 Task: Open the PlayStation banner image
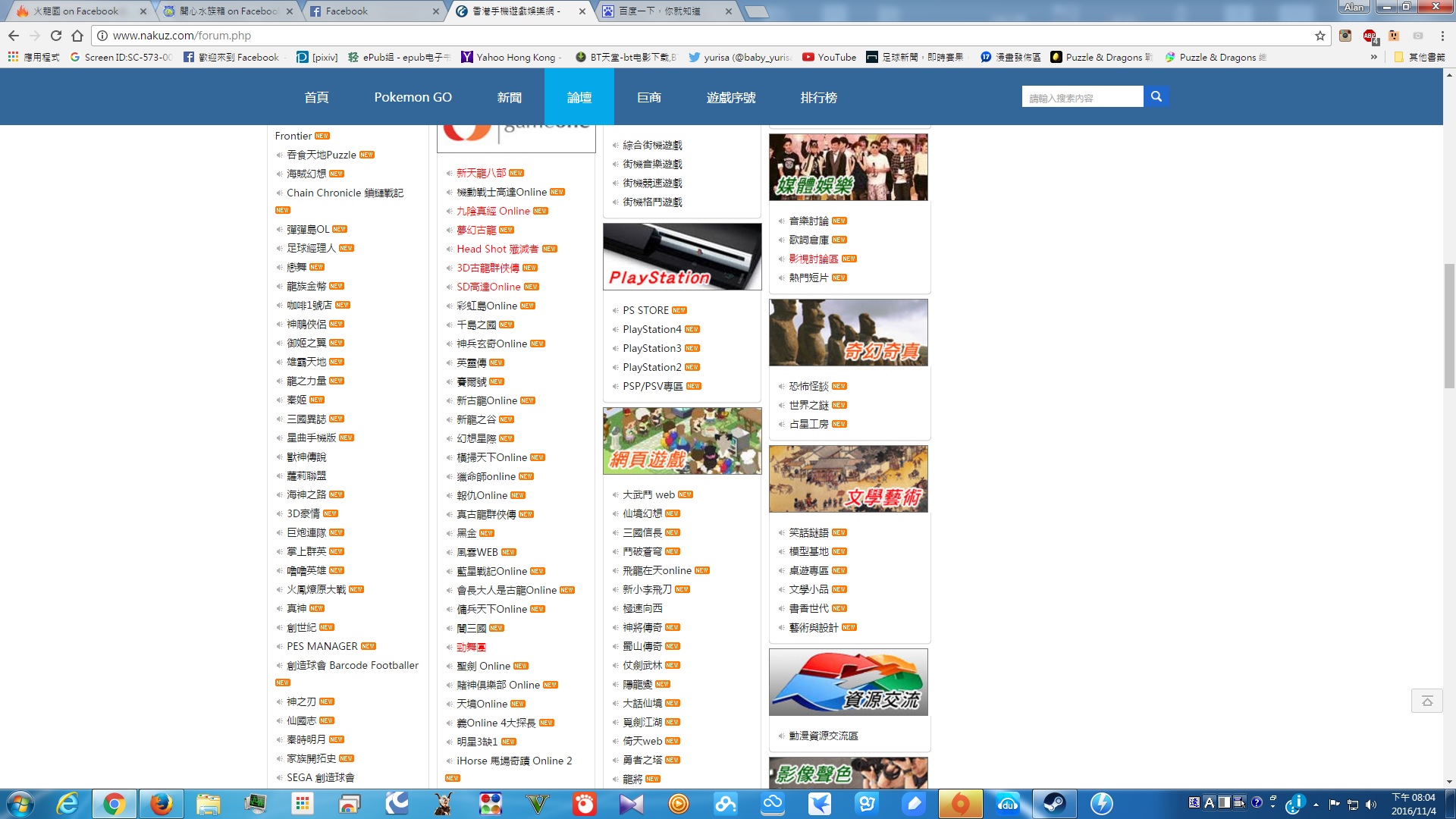(682, 256)
